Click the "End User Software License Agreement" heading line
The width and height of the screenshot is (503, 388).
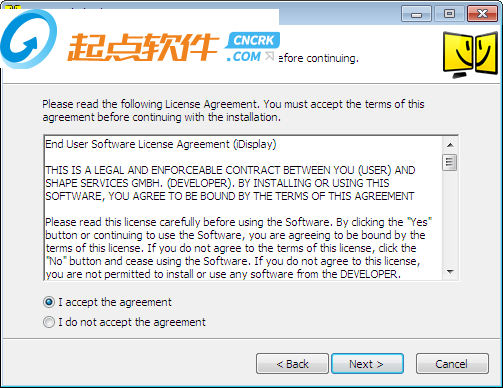click(161, 144)
